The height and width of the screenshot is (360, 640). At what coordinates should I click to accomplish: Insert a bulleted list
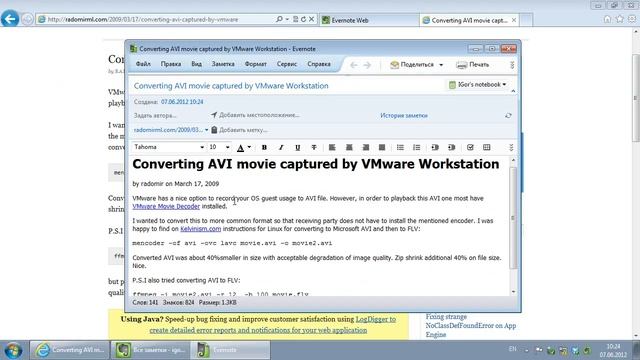[400, 147]
